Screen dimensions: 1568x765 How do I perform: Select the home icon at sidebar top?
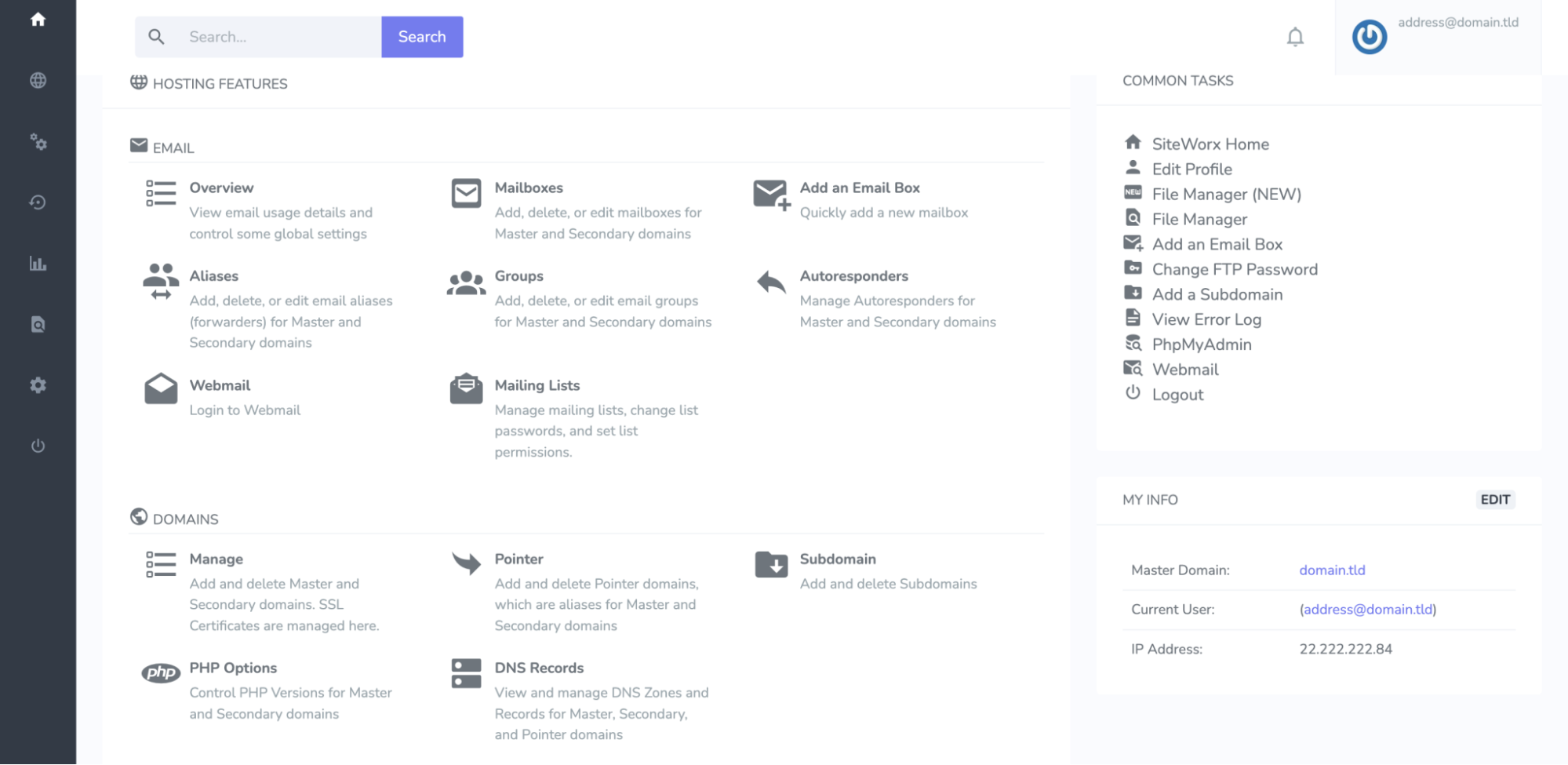point(37,21)
